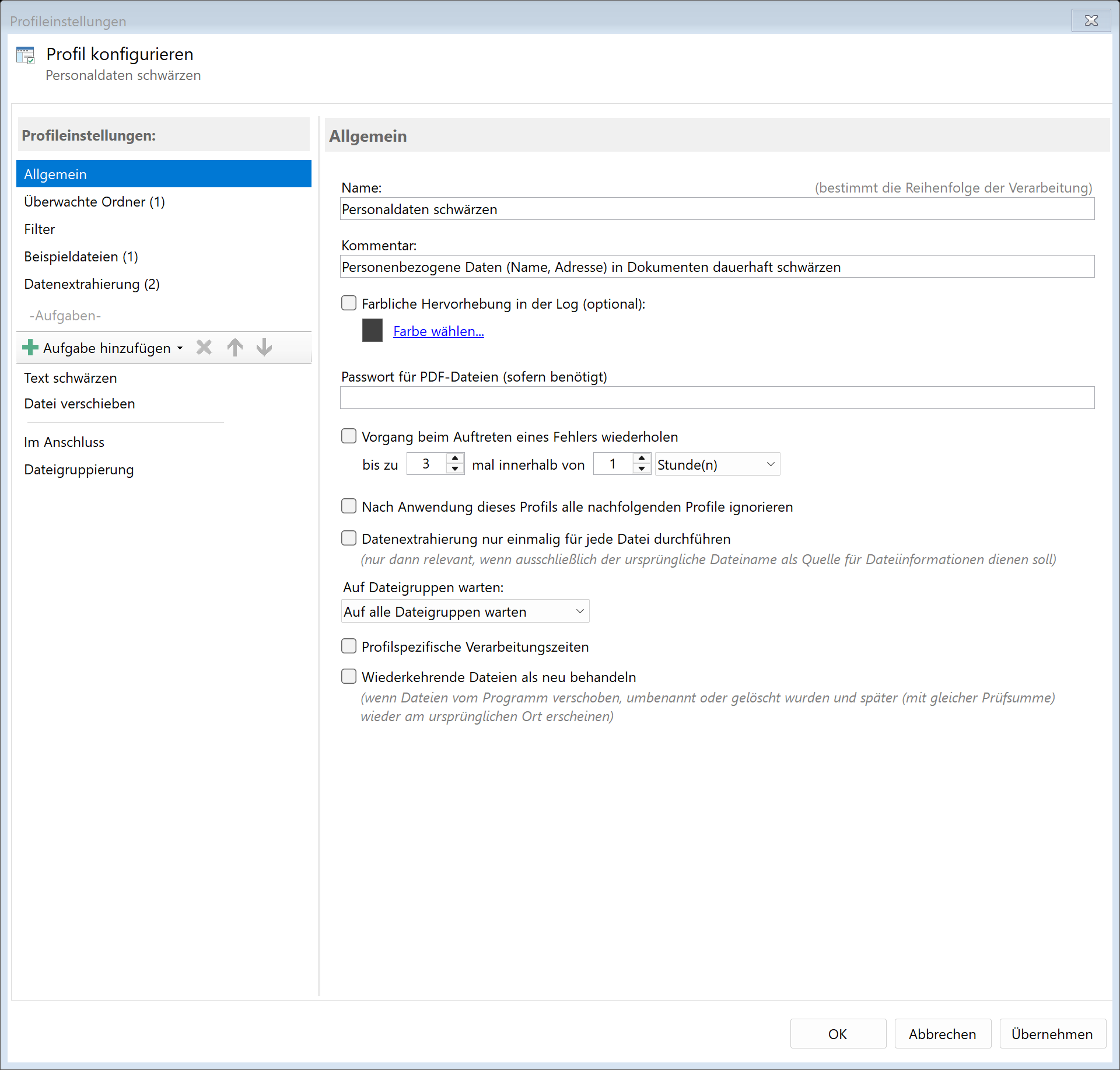Toggle Vorgang beim Auftreten eines Fehlers wiederholen

(x=349, y=436)
